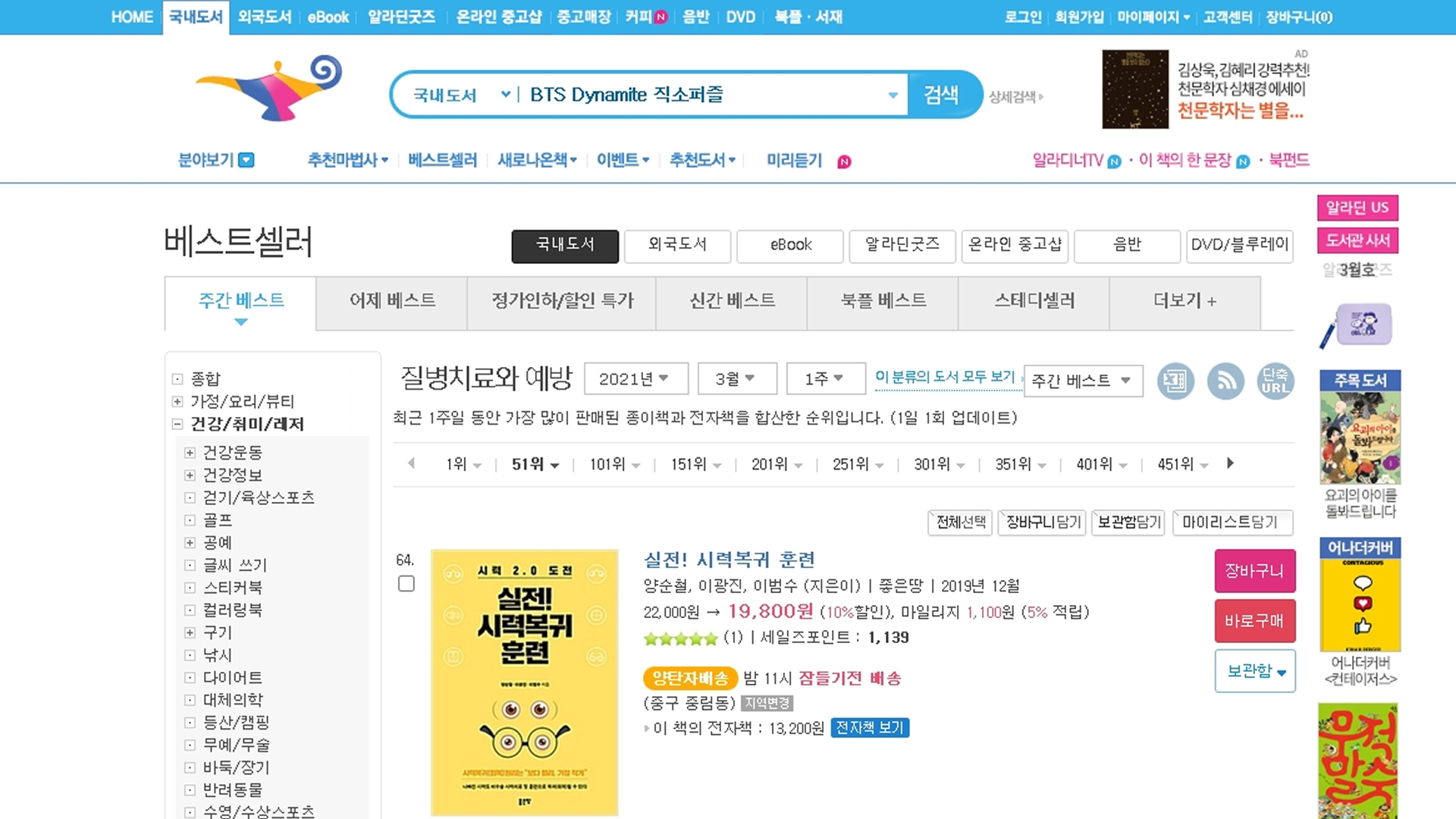Select the eBook bestseller tab
The image size is (1456, 819).
pyautogui.click(x=789, y=246)
